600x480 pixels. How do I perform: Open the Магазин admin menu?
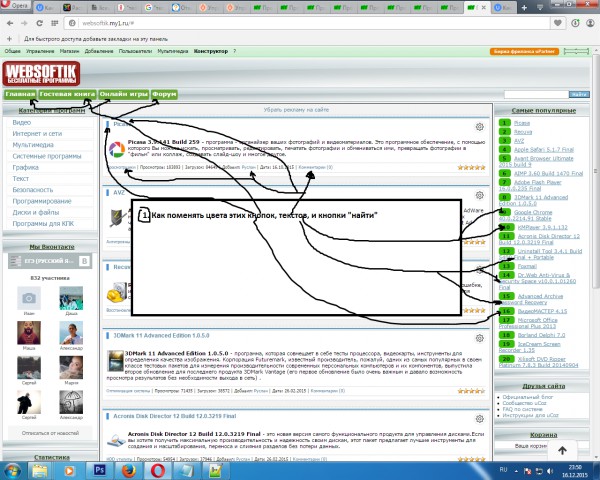[69, 51]
